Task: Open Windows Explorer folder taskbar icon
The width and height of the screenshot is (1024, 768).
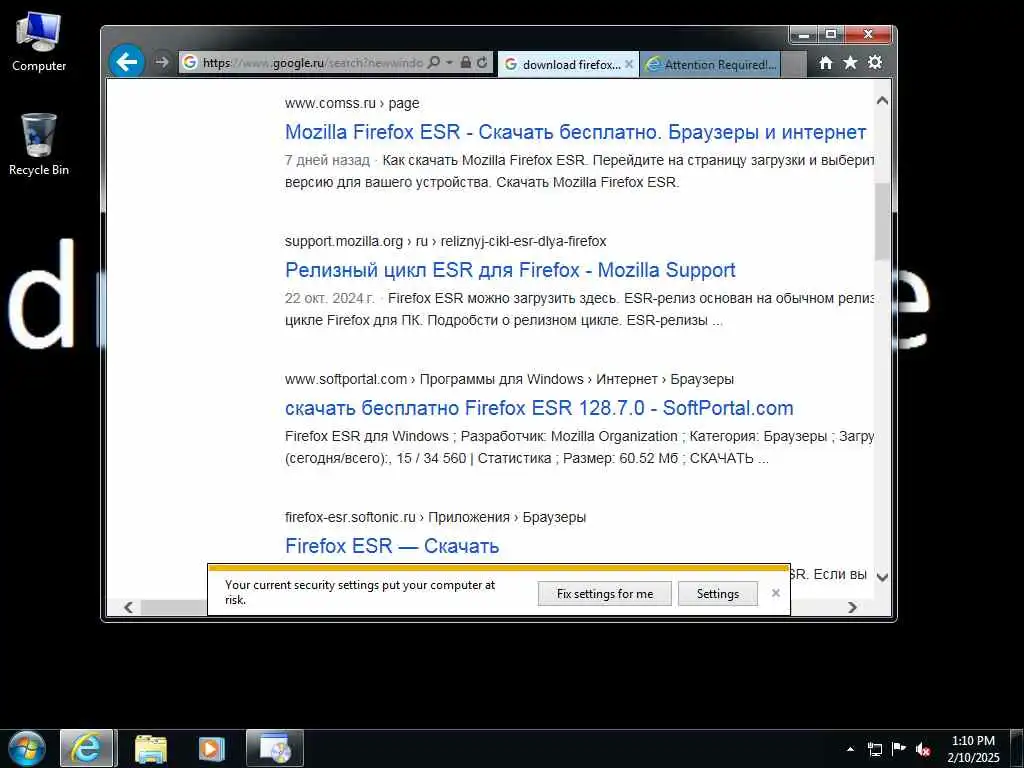Action: tap(151, 749)
